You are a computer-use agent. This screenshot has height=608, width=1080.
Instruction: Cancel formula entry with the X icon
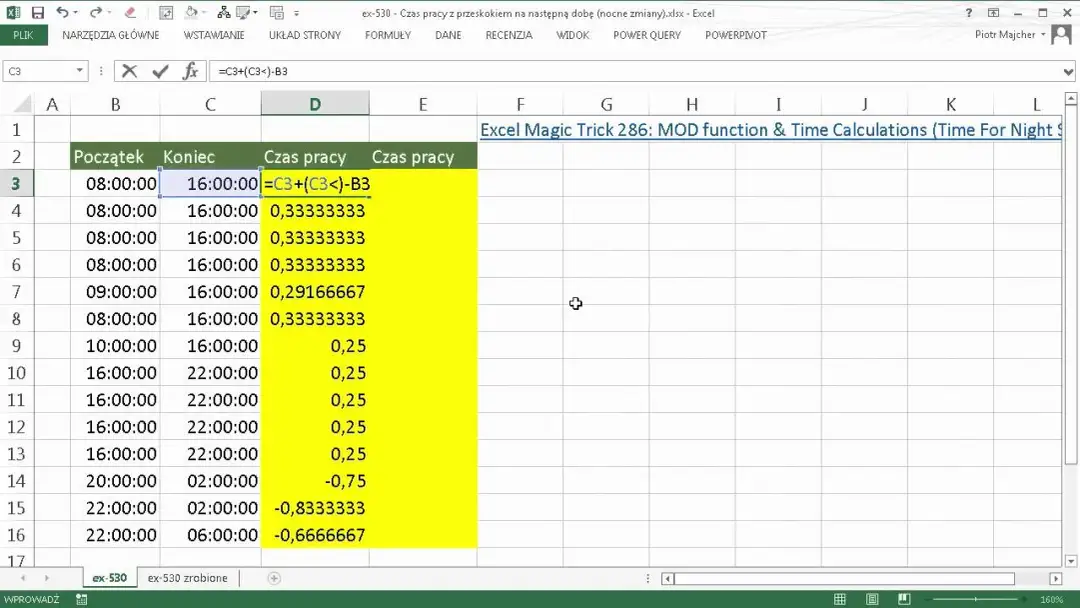tap(130, 71)
